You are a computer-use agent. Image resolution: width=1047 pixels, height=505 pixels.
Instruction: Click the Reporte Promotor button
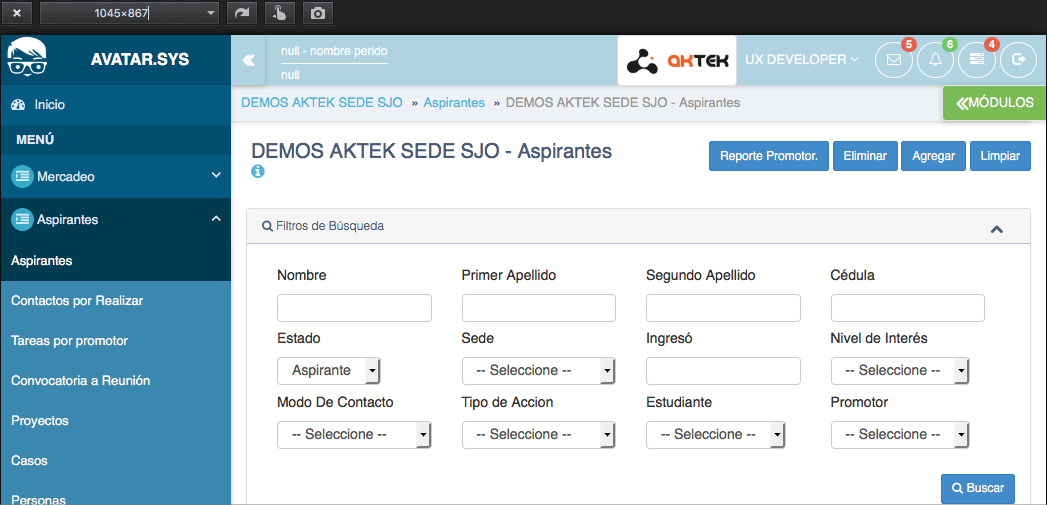[x=768, y=156]
